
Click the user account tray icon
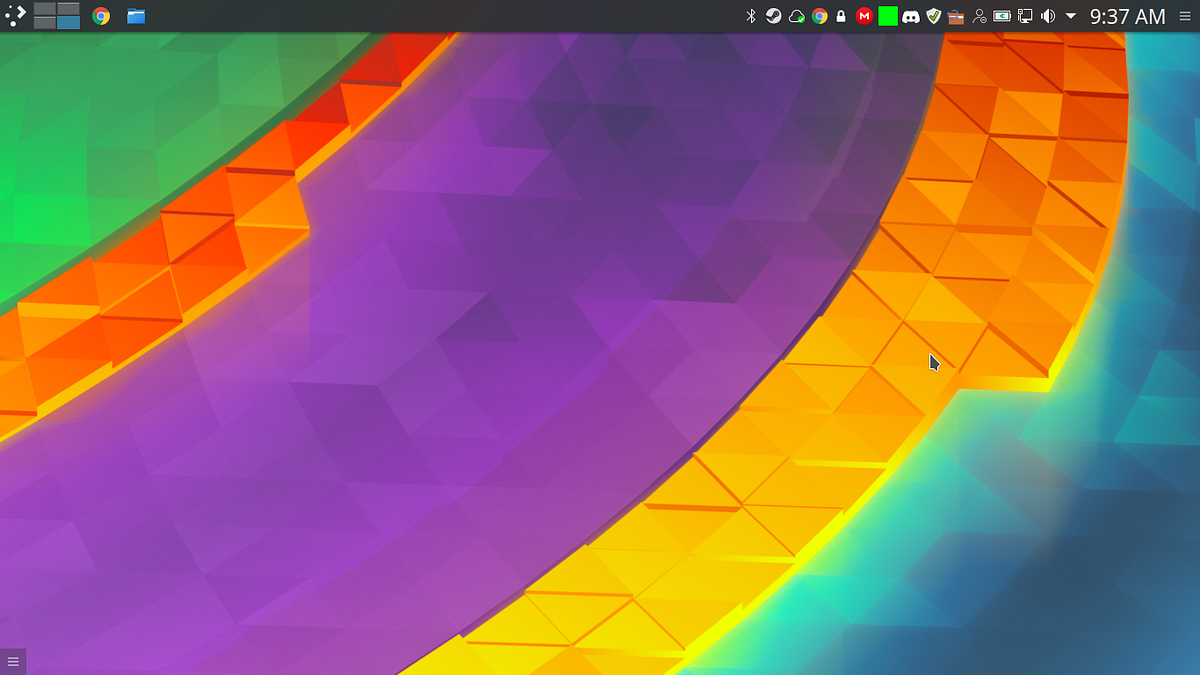click(x=980, y=16)
